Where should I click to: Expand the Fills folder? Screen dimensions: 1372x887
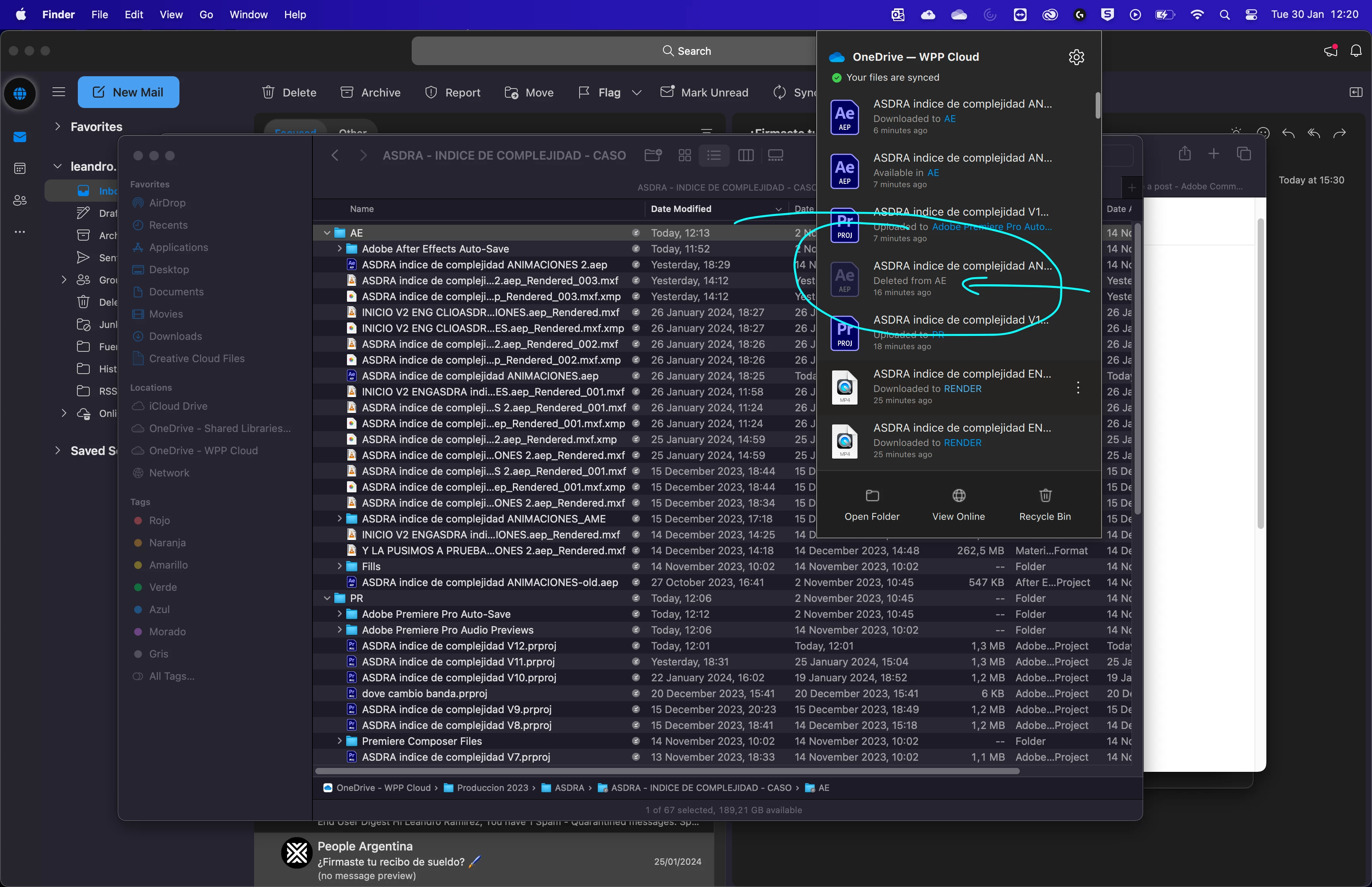[340, 567]
